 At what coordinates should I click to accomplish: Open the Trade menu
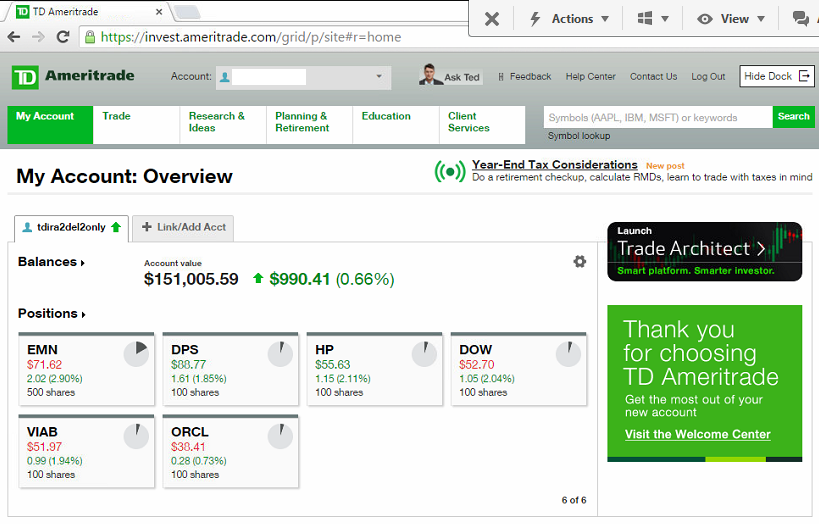point(136,124)
